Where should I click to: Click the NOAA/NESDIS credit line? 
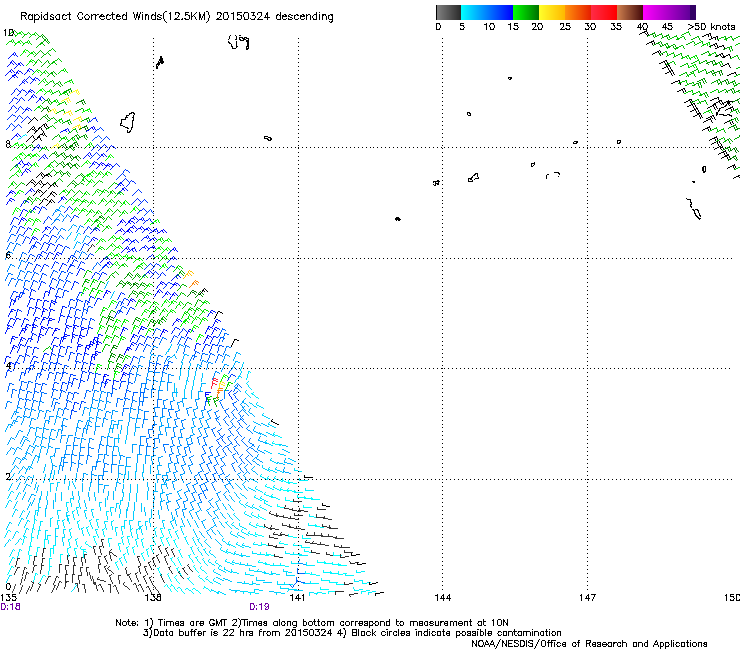click(589, 643)
